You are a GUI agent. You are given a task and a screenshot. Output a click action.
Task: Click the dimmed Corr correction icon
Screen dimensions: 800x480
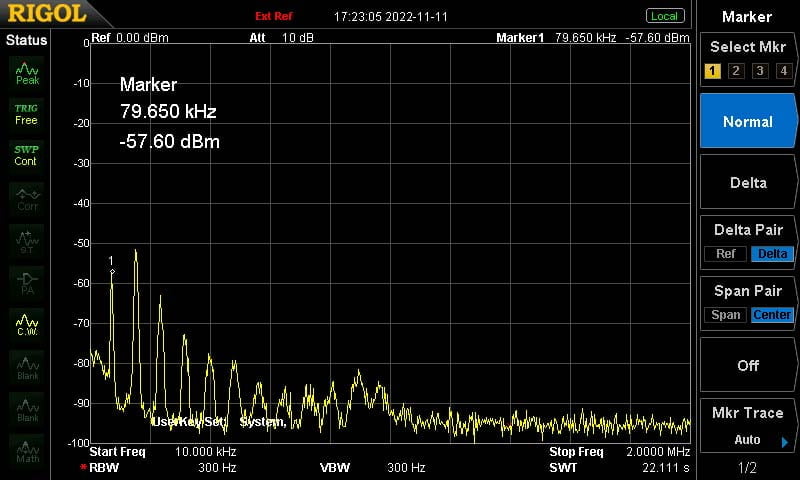point(28,199)
